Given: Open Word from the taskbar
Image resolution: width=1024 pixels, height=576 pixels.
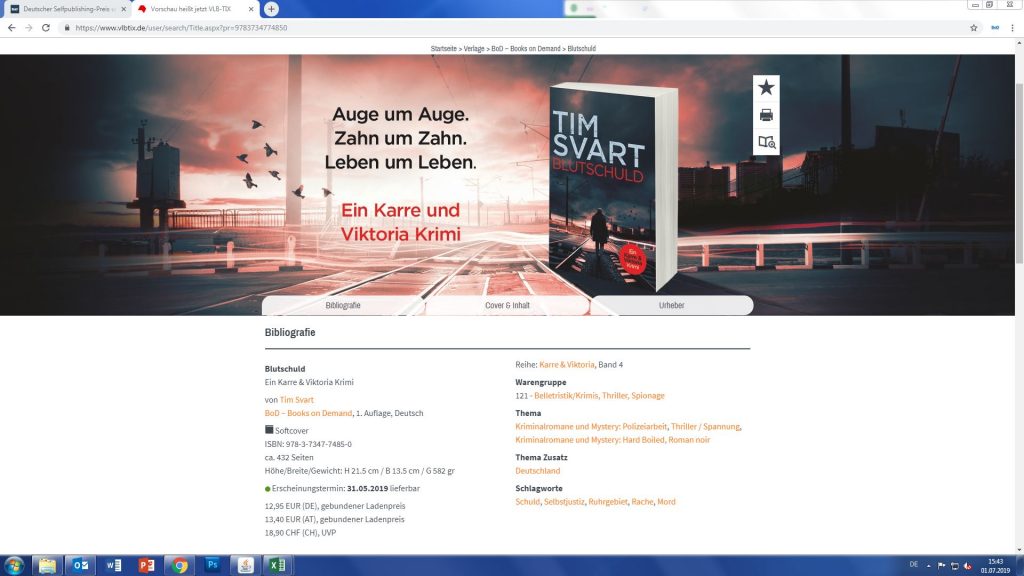Looking at the screenshot, I should coord(114,566).
